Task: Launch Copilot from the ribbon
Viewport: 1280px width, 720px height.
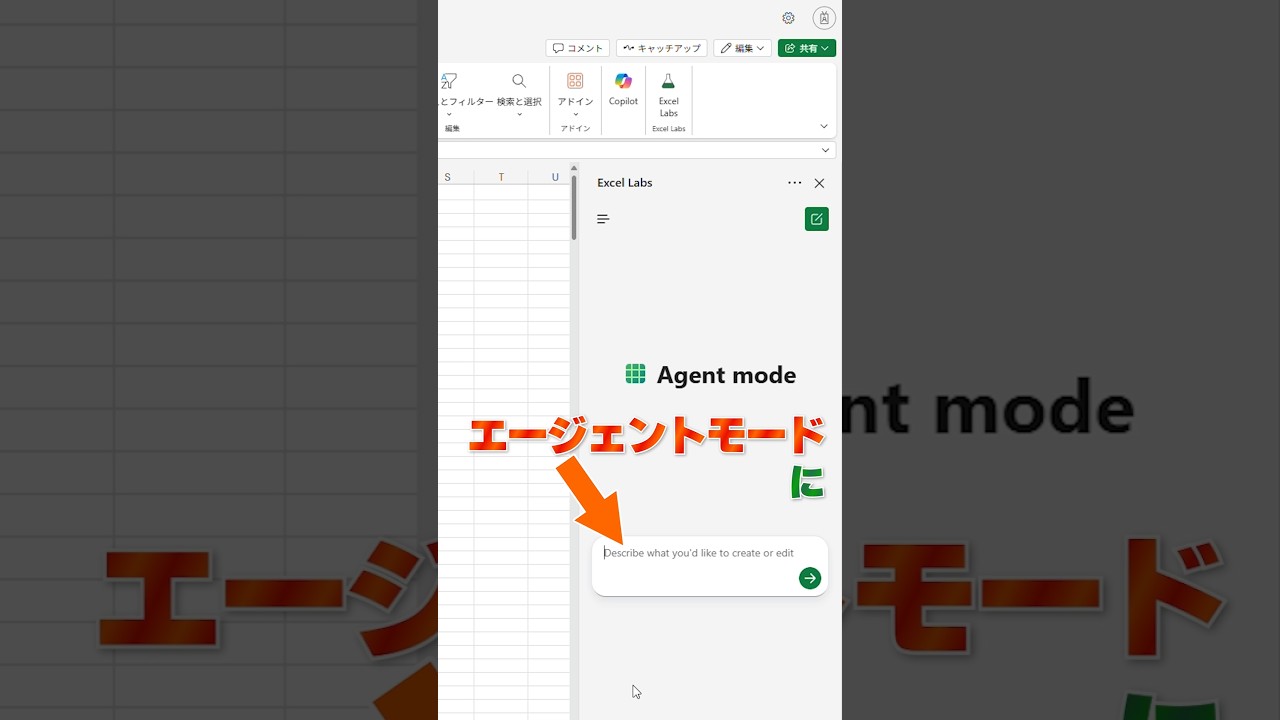Action: [x=623, y=89]
